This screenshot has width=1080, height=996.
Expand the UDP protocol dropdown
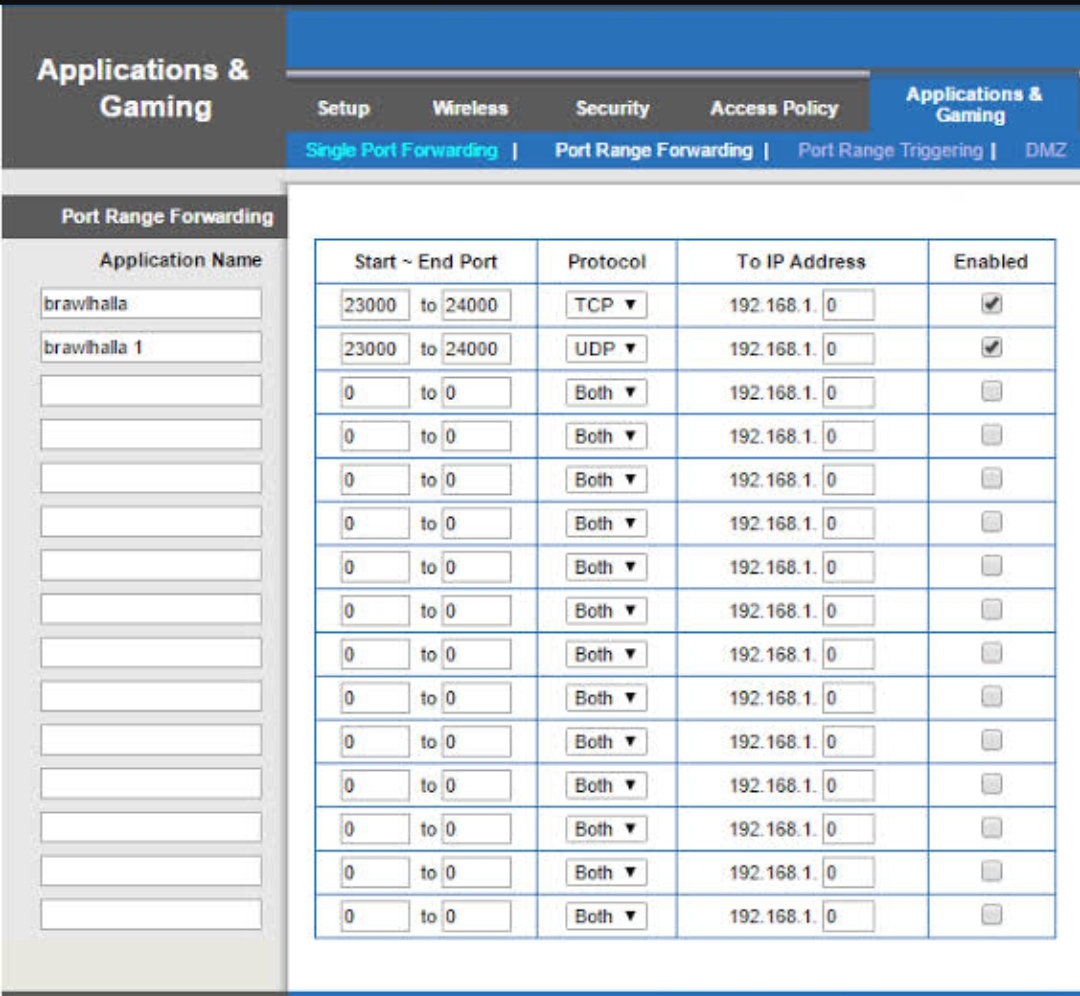(x=606, y=349)
